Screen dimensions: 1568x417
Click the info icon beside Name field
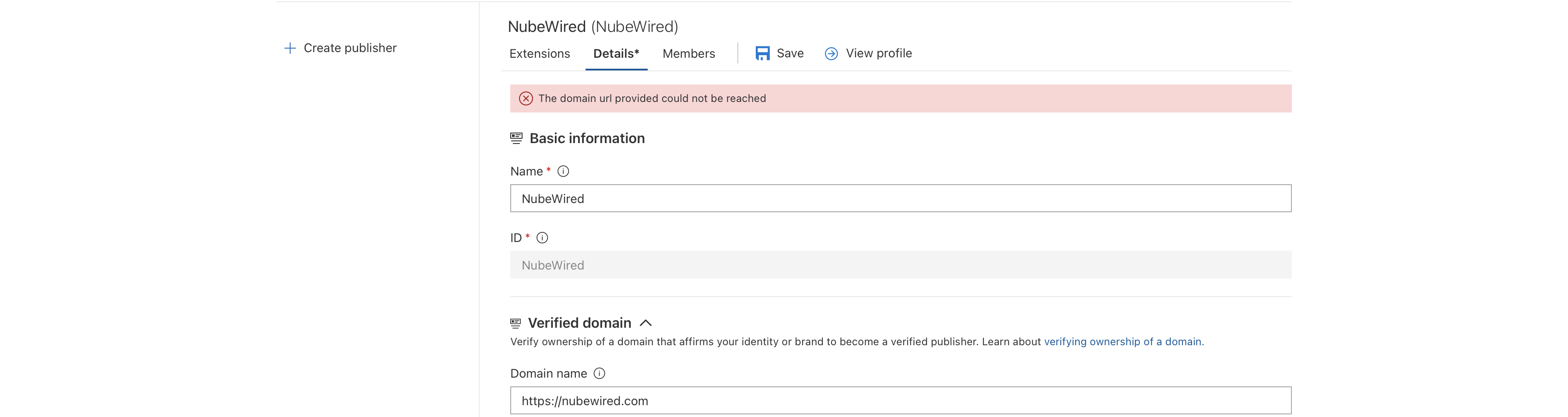[564, 171]
